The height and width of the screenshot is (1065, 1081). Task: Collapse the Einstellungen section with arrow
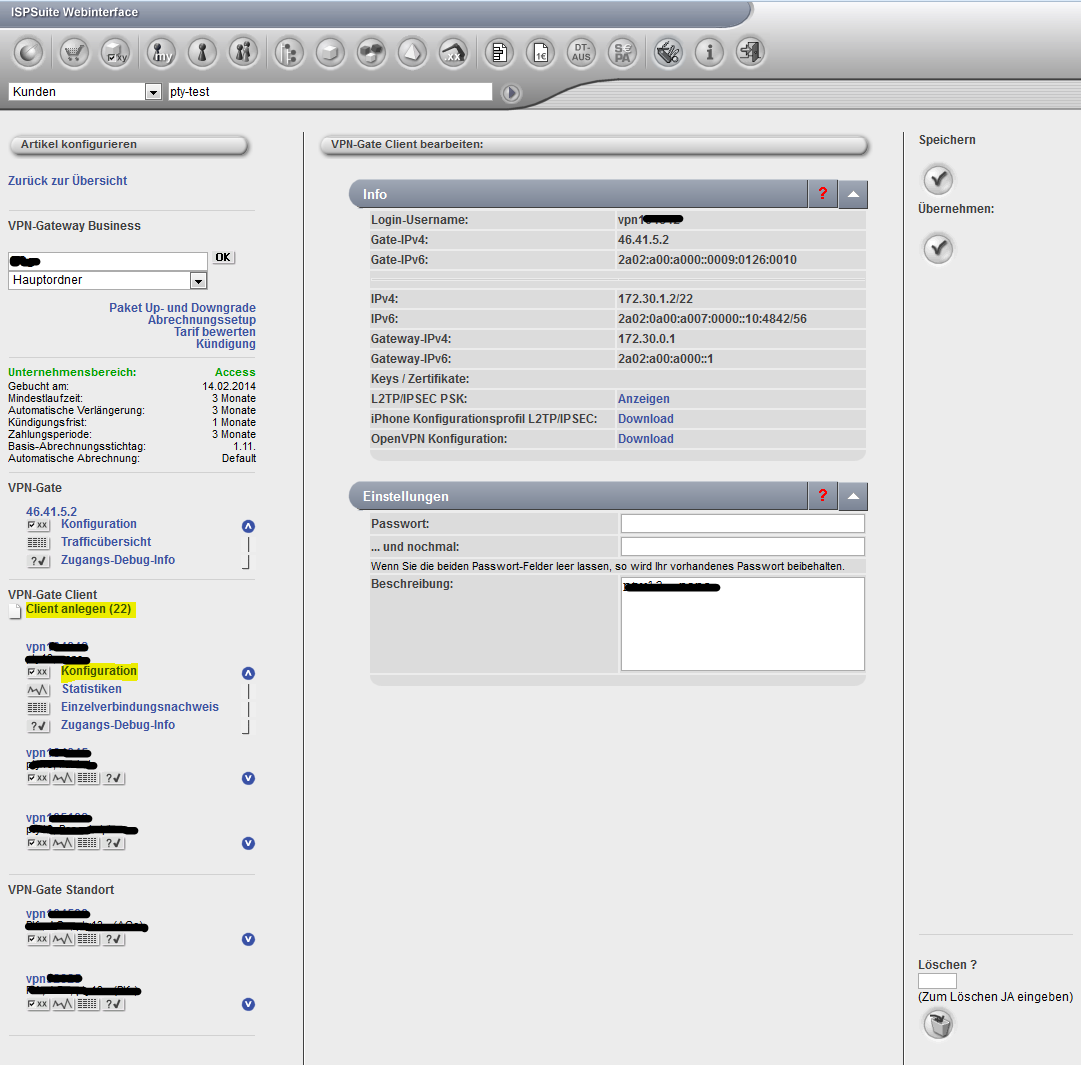853,496
